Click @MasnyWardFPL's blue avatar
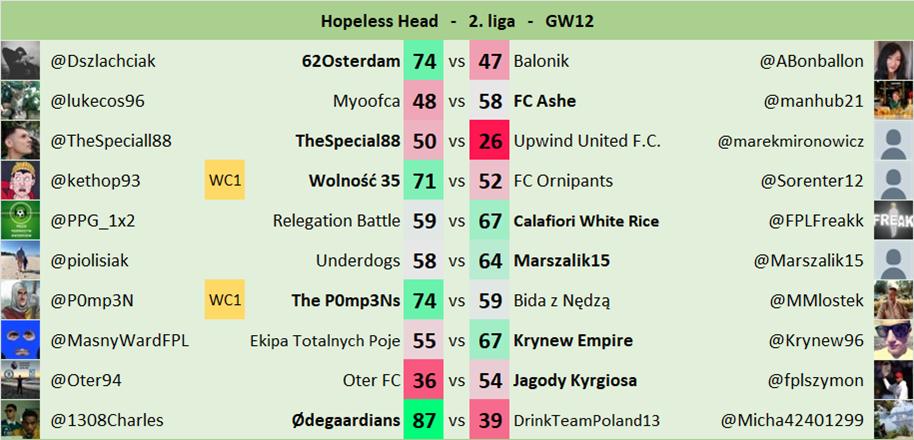This screenshot has width=914, height=440. [20, 341]
